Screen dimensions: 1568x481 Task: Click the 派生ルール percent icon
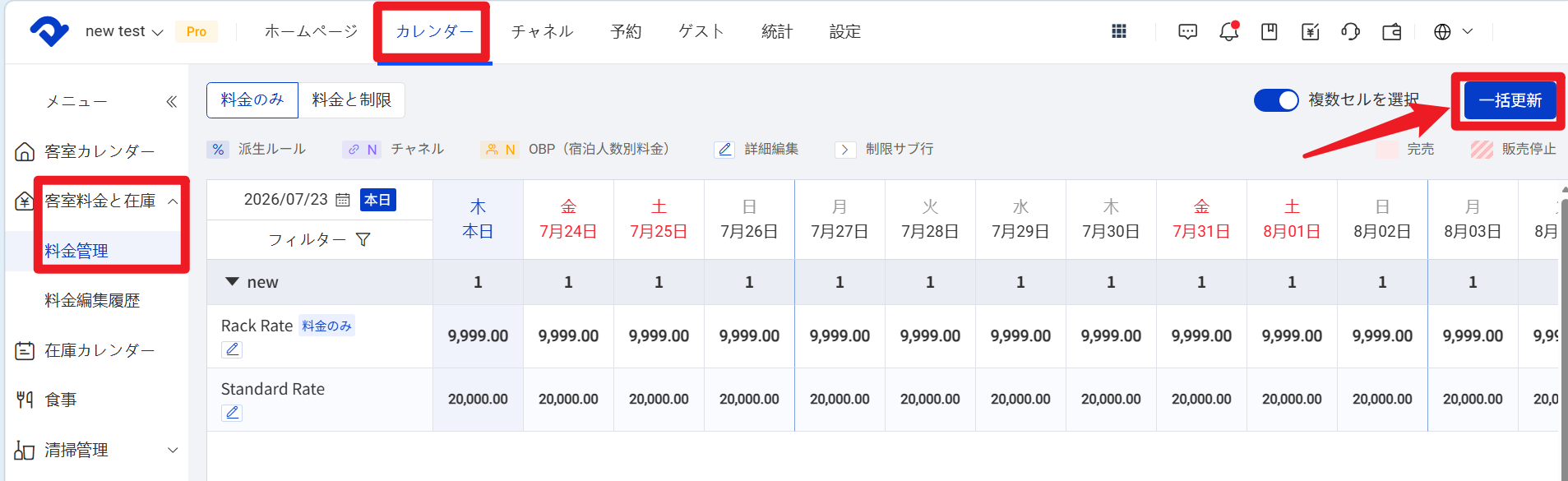tap(218, 149)
